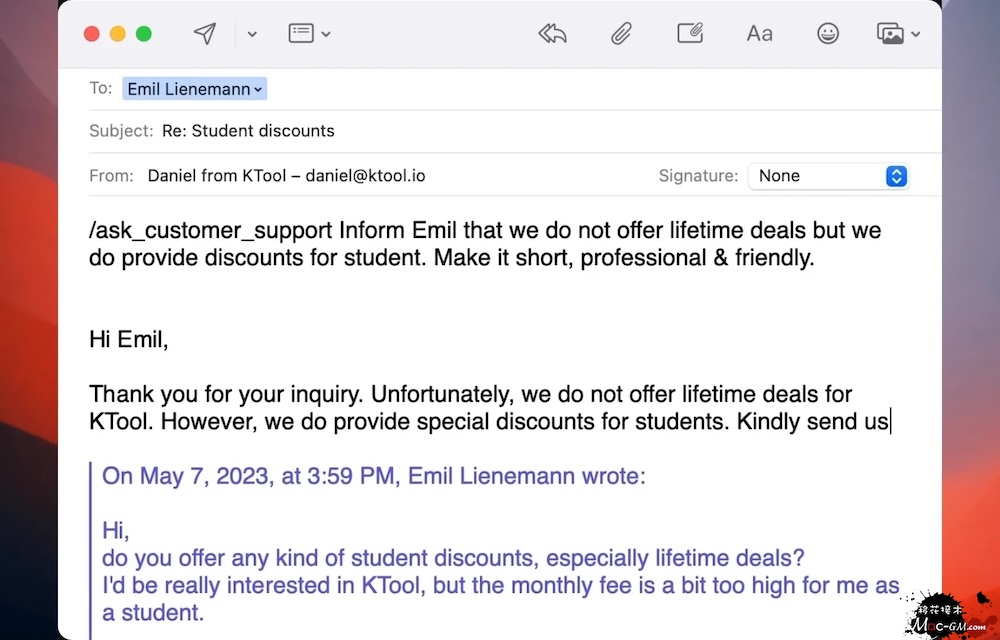Click the Subject field Re: Student discounts
1000x640 pixels.
click(248, 131)
